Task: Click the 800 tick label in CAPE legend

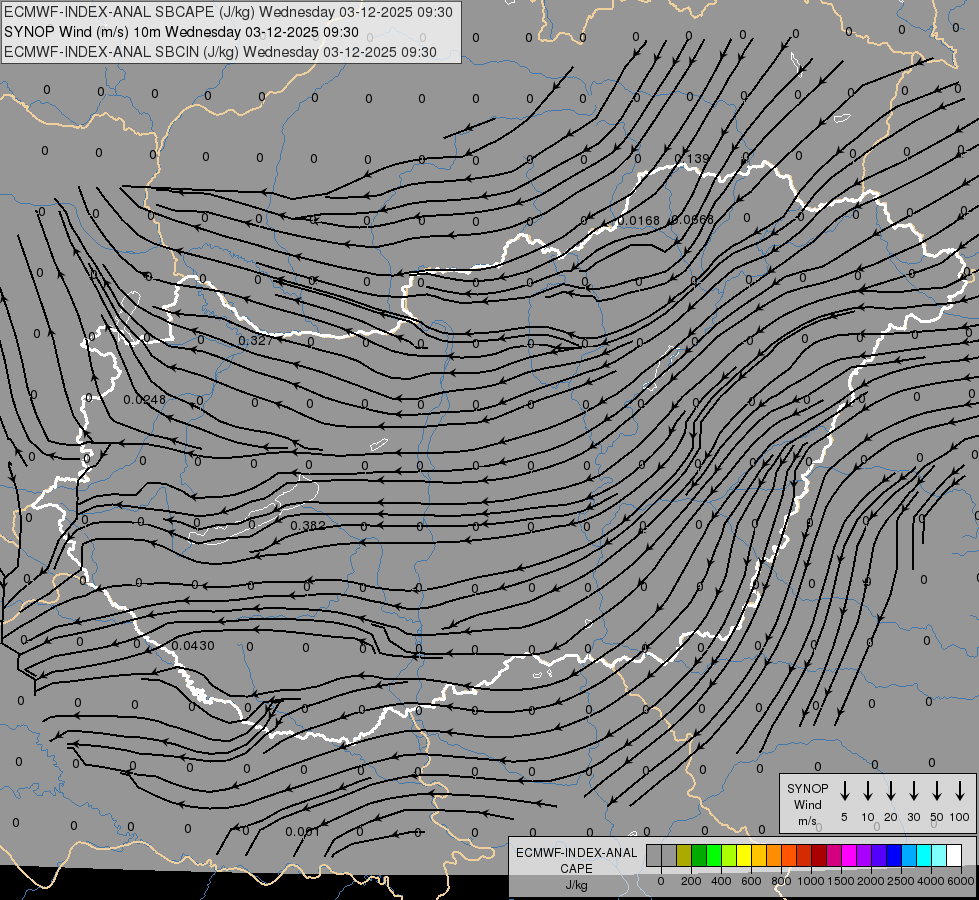Action: pos(781,881)
